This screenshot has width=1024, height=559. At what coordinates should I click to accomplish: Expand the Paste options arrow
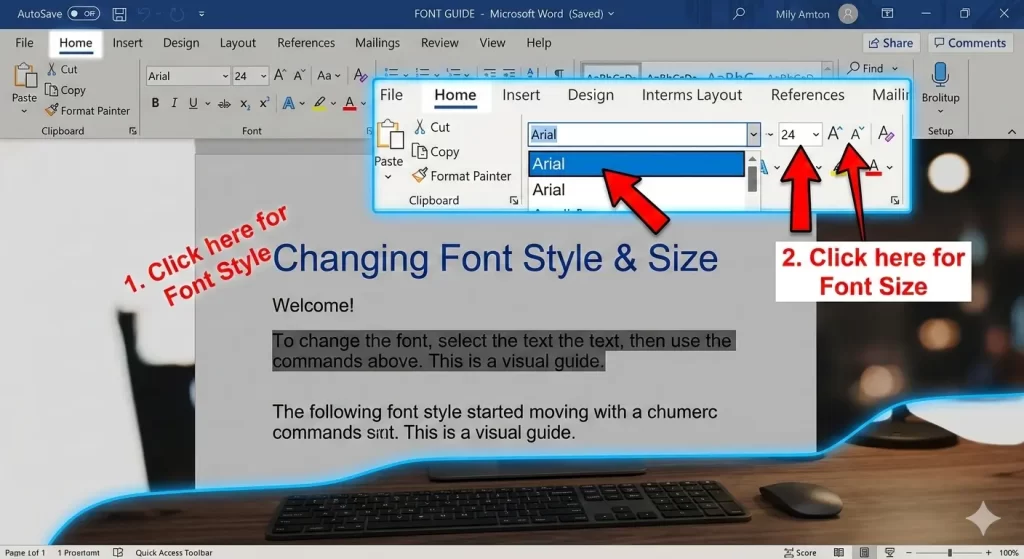25,111
